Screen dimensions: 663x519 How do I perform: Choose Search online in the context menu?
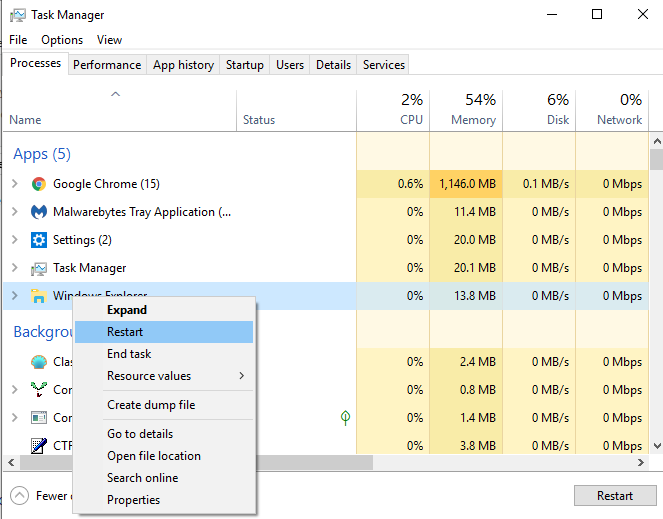(164, 478)
